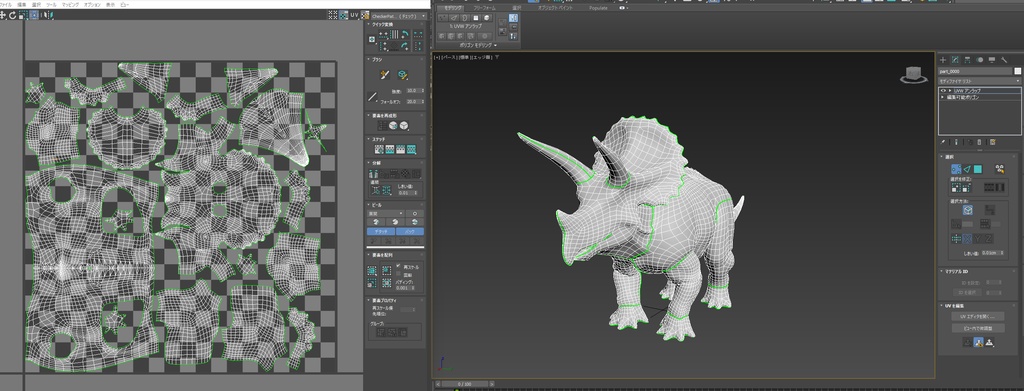Screen dimensions: 1024x391
Task: Click the ビュー内で微調整 button
Action: click(x=978, y=328)
